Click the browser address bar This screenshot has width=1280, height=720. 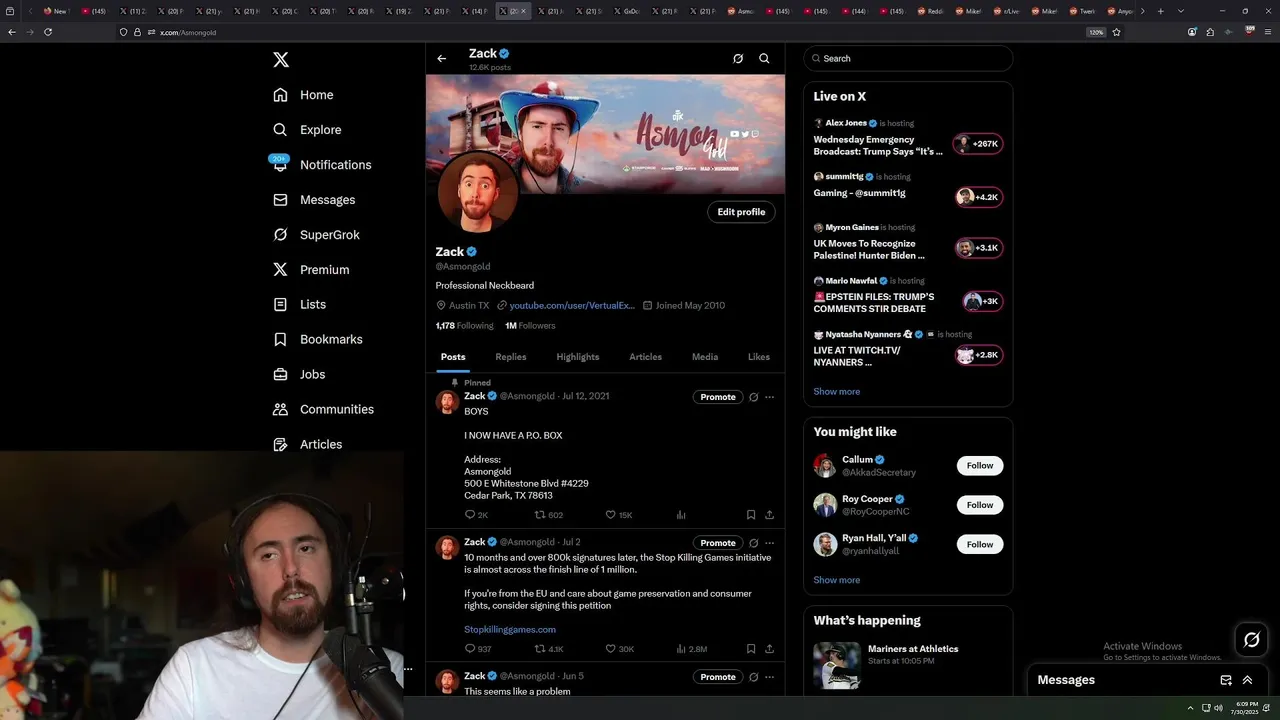(620, 32)
